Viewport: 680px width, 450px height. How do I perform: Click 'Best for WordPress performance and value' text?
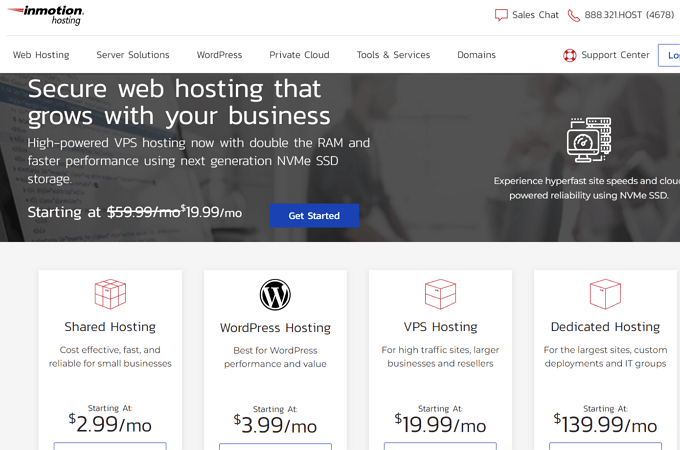[x=275, y=357]
